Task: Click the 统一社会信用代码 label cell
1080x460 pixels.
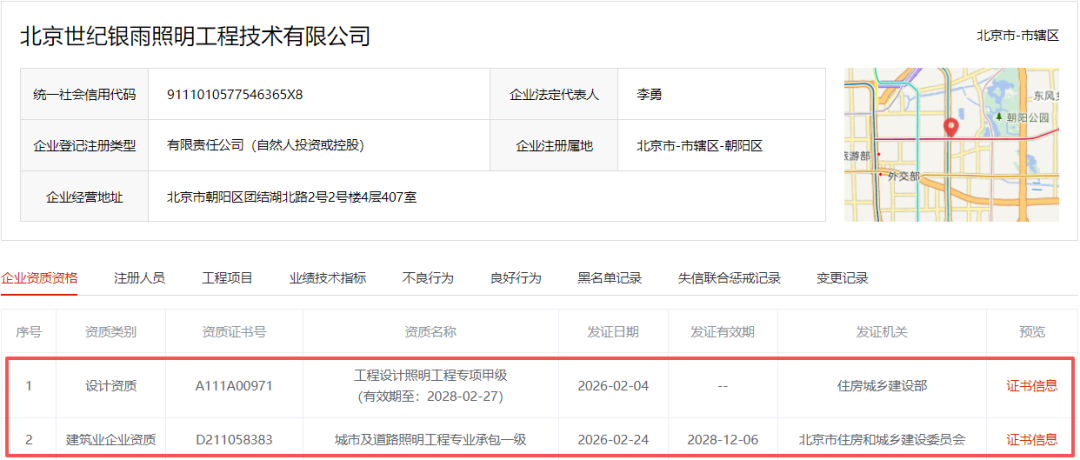Action: 85,94
